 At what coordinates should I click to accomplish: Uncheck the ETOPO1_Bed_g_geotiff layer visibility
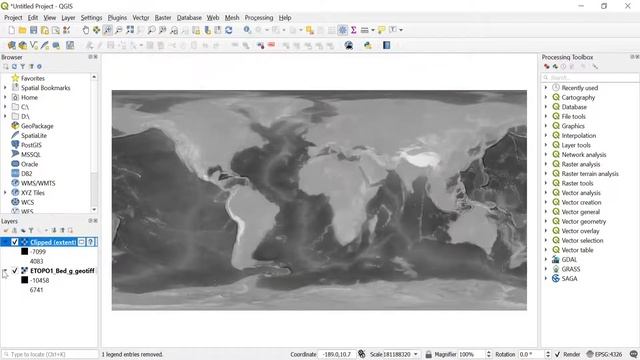[15, 271]
